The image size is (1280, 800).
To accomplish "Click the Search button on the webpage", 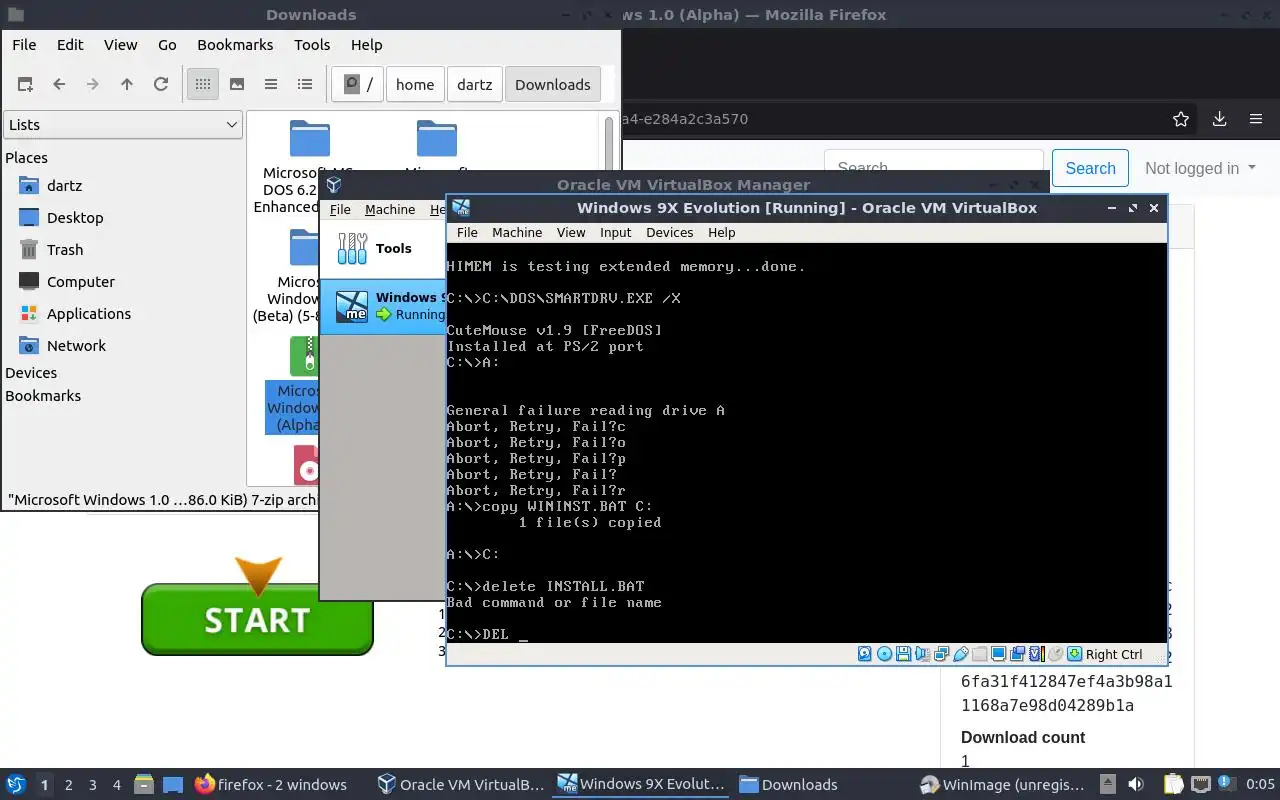I will coord(1090,168).
